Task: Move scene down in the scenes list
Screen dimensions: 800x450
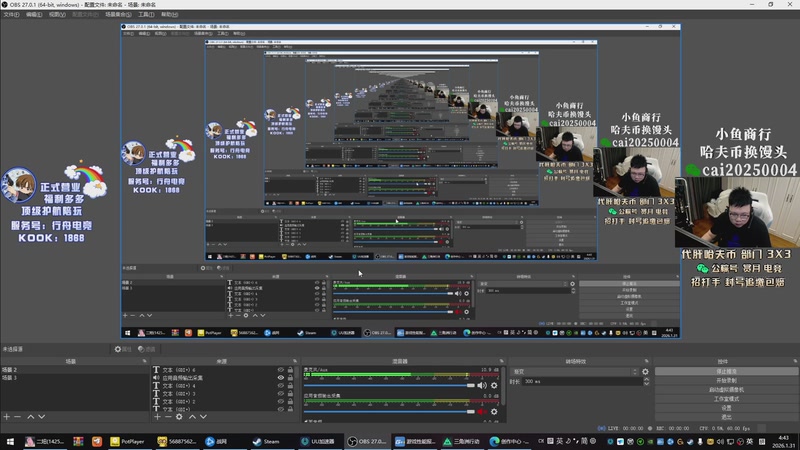Action: click(41, 417)
